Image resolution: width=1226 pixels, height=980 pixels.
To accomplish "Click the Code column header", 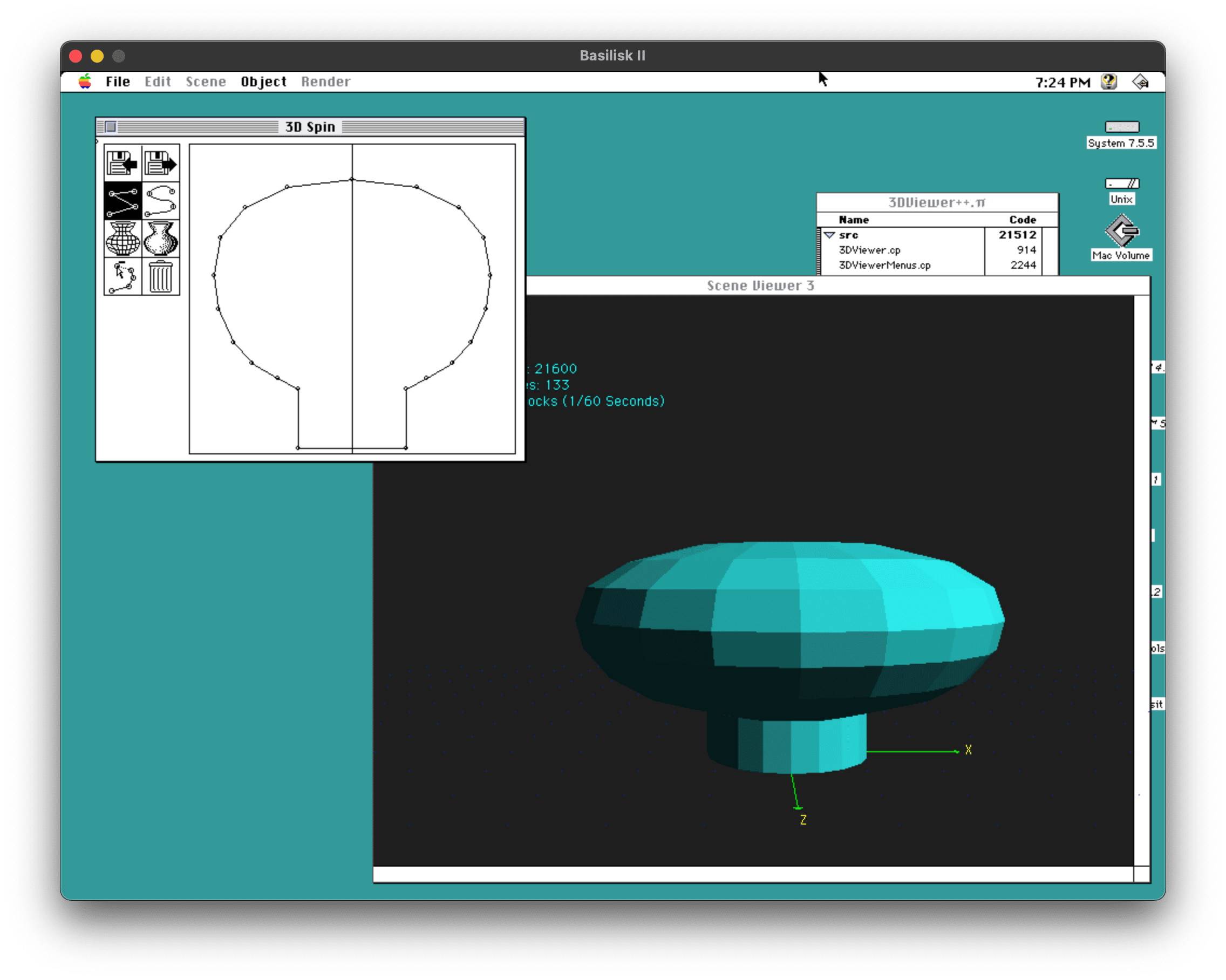I will tap(1022, 220).
